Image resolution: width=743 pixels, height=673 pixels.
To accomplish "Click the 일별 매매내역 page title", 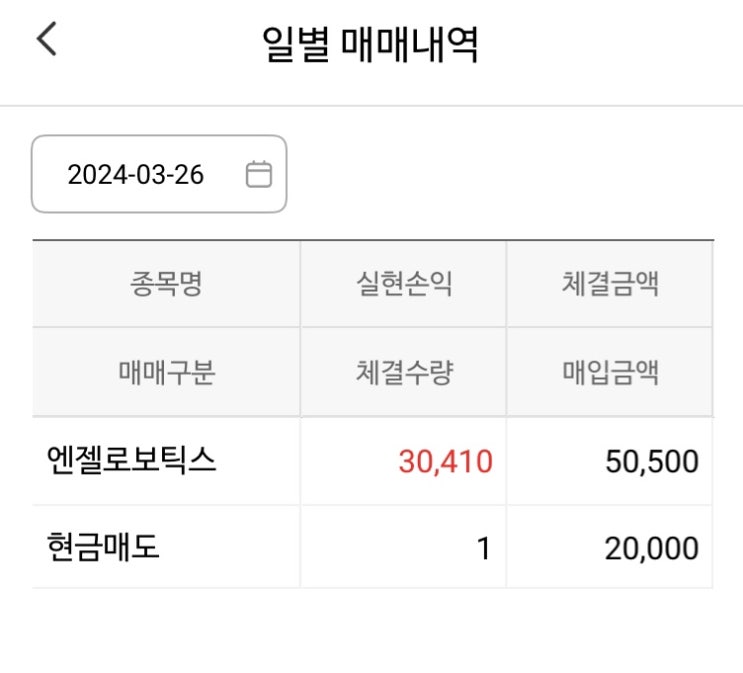I will tap(371, 43).
